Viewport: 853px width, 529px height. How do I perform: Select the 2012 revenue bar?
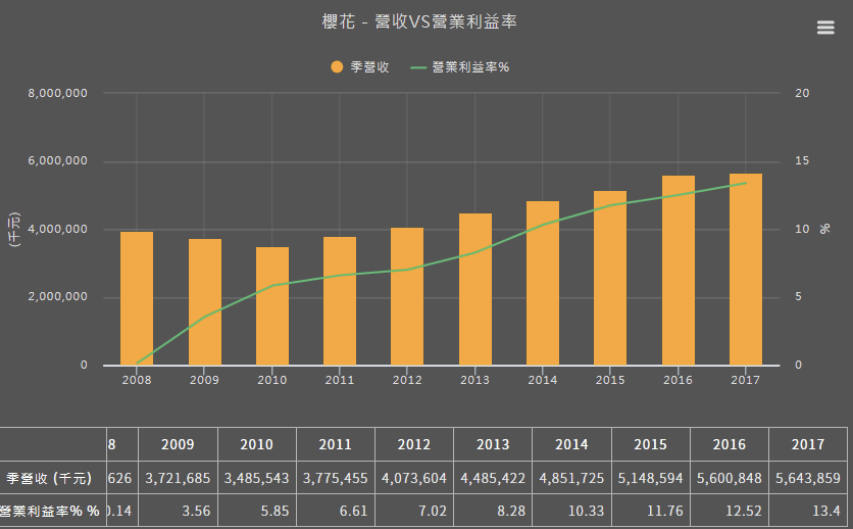click(407, 296)
